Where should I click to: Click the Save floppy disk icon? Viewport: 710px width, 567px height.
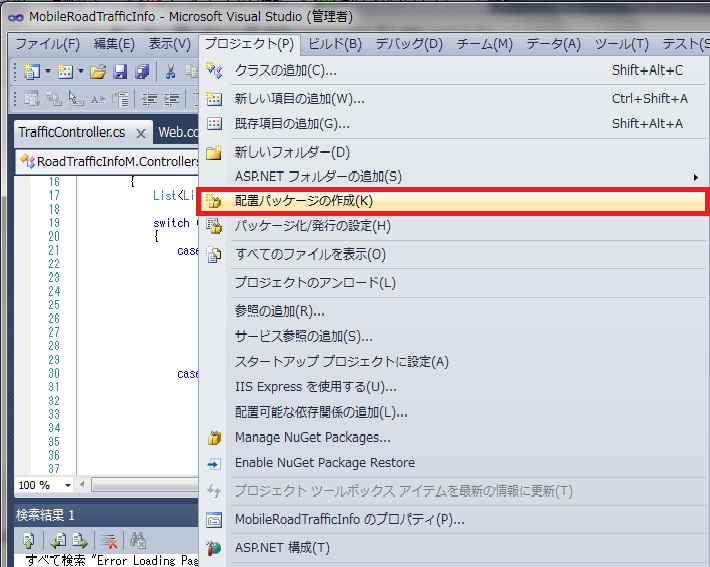[x=120, y=71]
